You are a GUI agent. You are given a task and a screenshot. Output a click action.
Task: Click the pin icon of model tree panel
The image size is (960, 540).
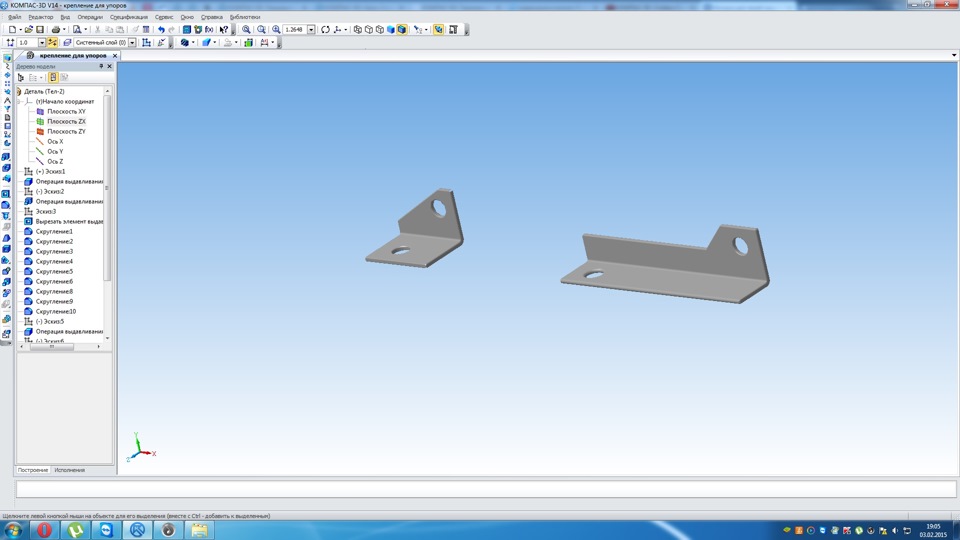pyautogui.click(x=102, y=66)
